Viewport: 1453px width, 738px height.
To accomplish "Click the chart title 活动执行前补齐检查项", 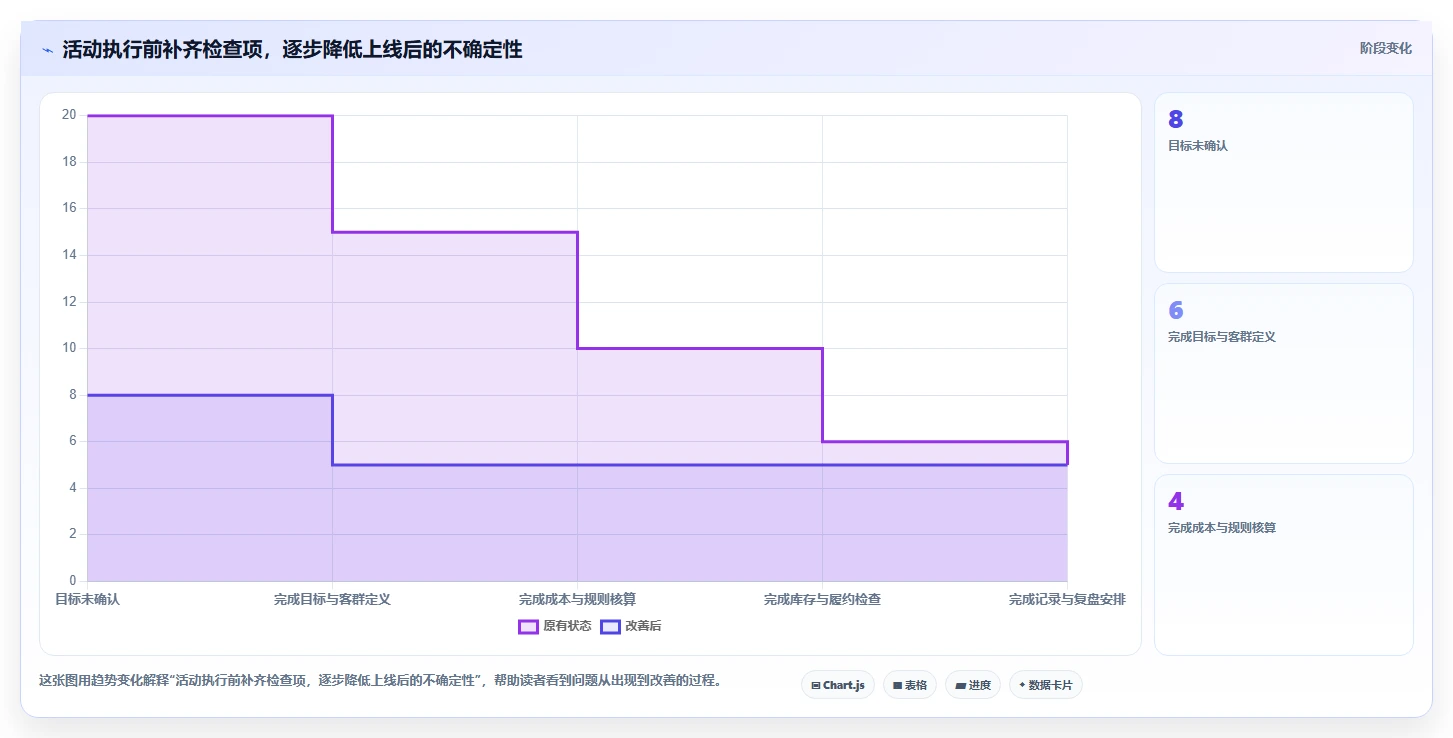I will [292, 49].
